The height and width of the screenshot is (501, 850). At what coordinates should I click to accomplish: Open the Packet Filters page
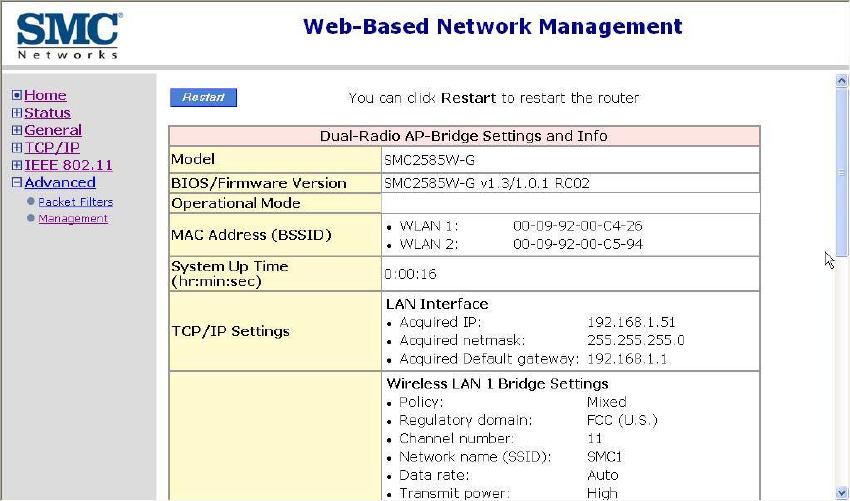[75, 202]
